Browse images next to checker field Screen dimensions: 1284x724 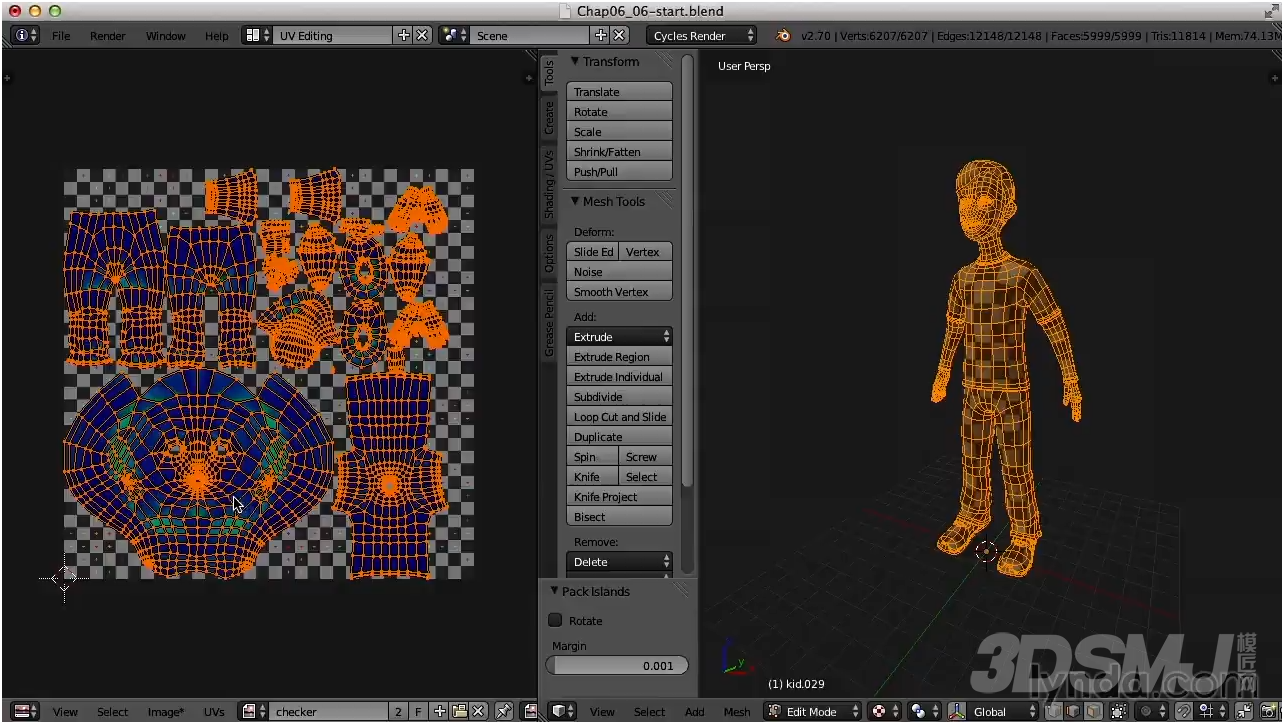pos(254,711)
